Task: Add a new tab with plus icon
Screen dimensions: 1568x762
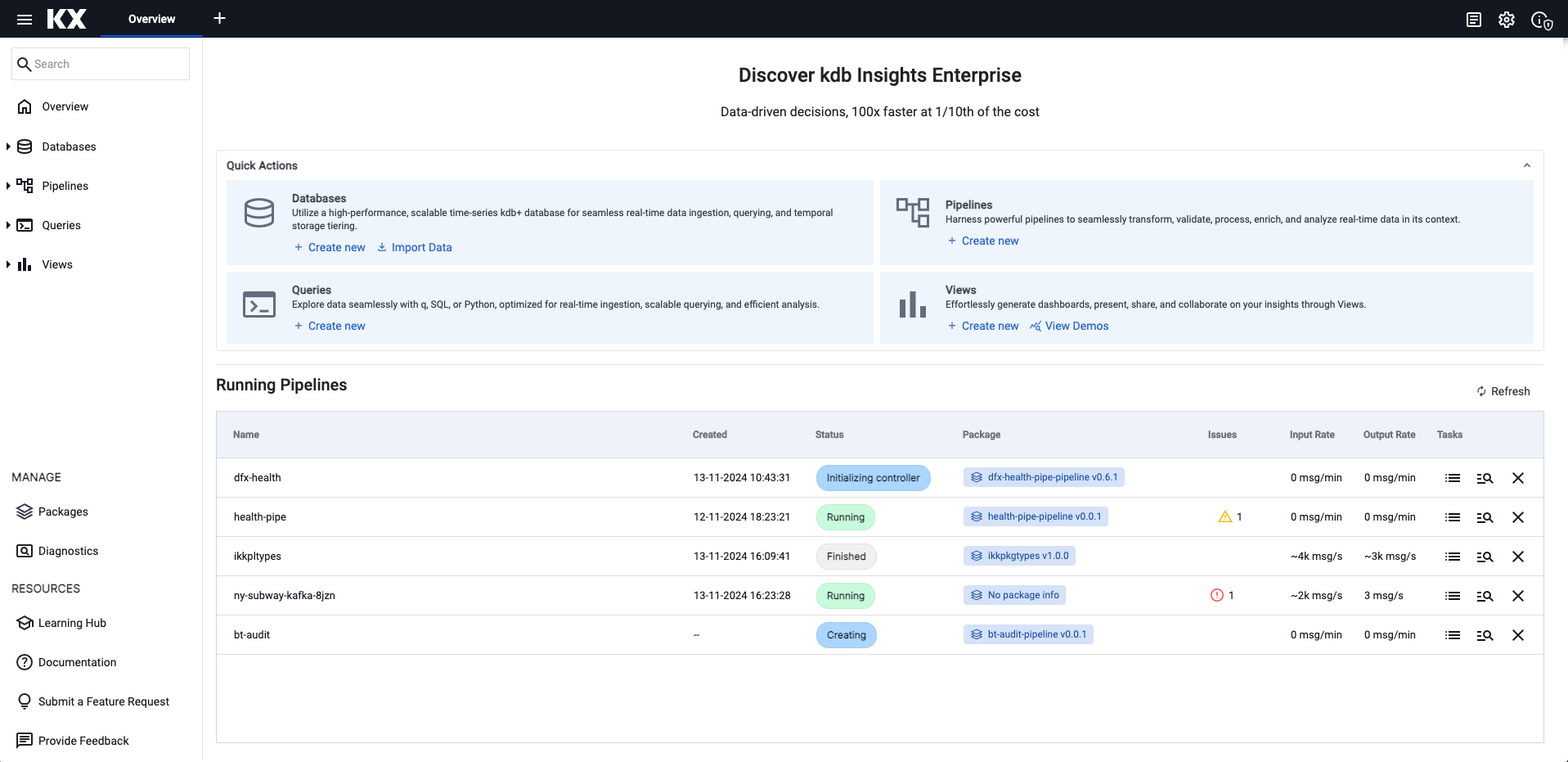Action: (219, 18)
